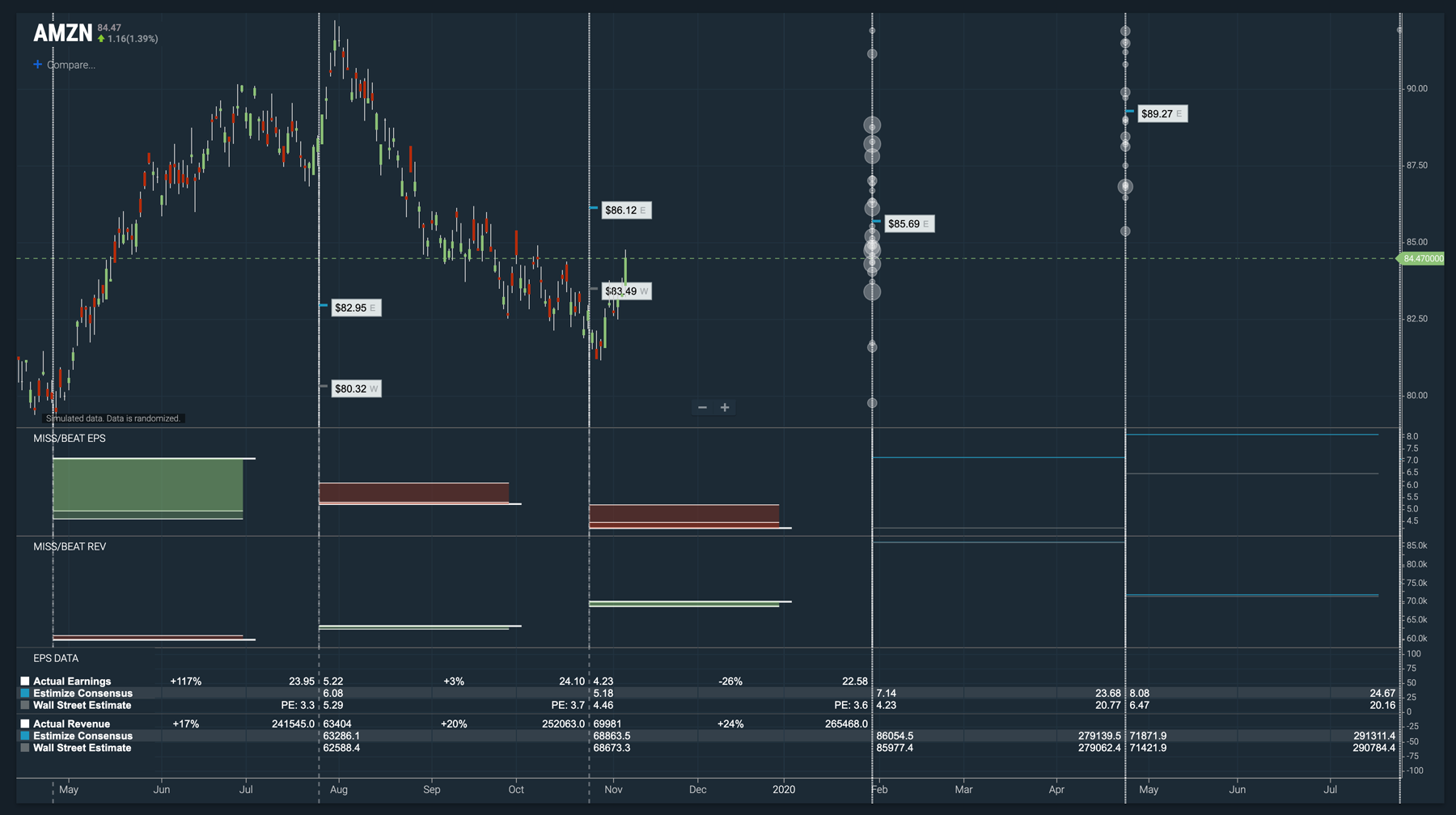The height and width of the screenshot is (815, 1456).
Task: Click the 291311.4 revenue value
Action: click(1374, 736)
